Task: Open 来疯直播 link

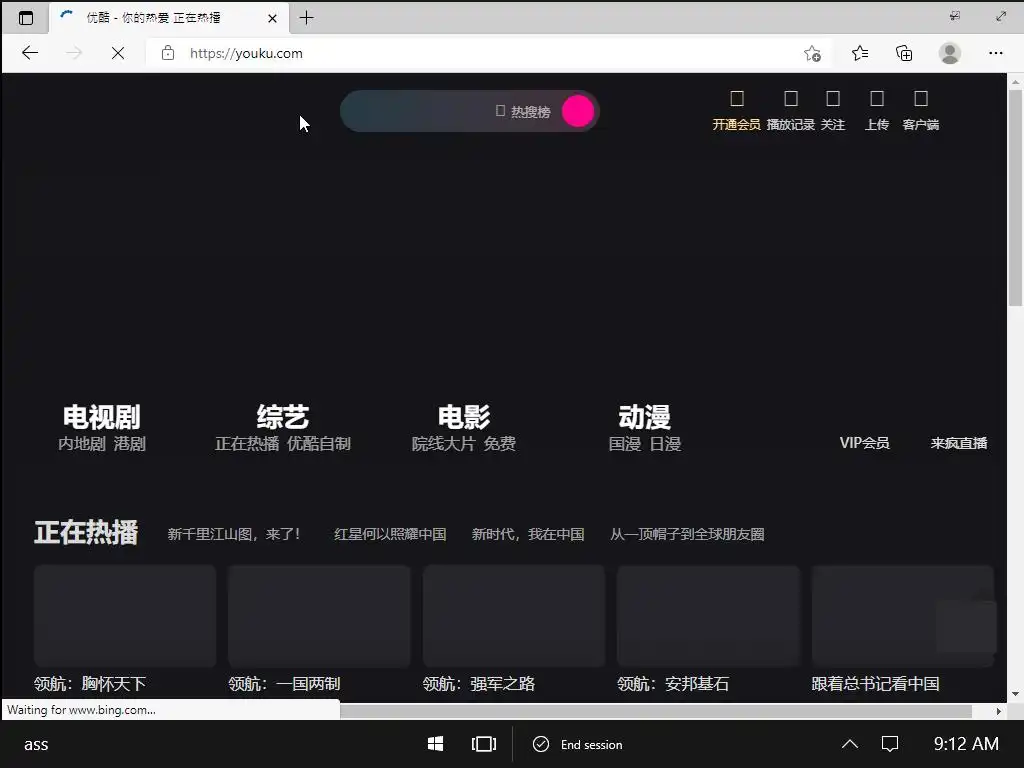Action: click(x=959, y=443)
